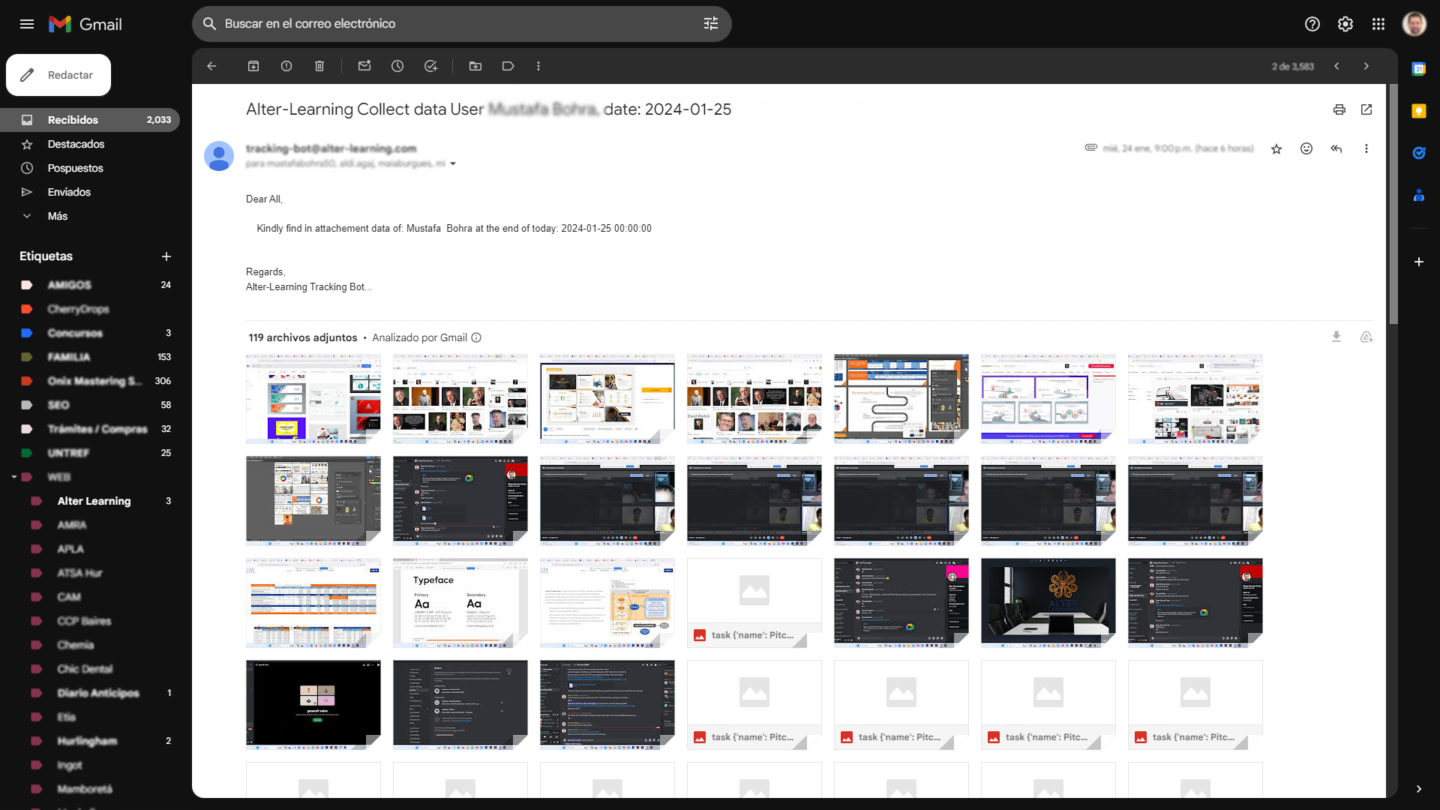The image size is (1440, 810).
Task: Open the email in a new window
Action: pos(1366,110)
